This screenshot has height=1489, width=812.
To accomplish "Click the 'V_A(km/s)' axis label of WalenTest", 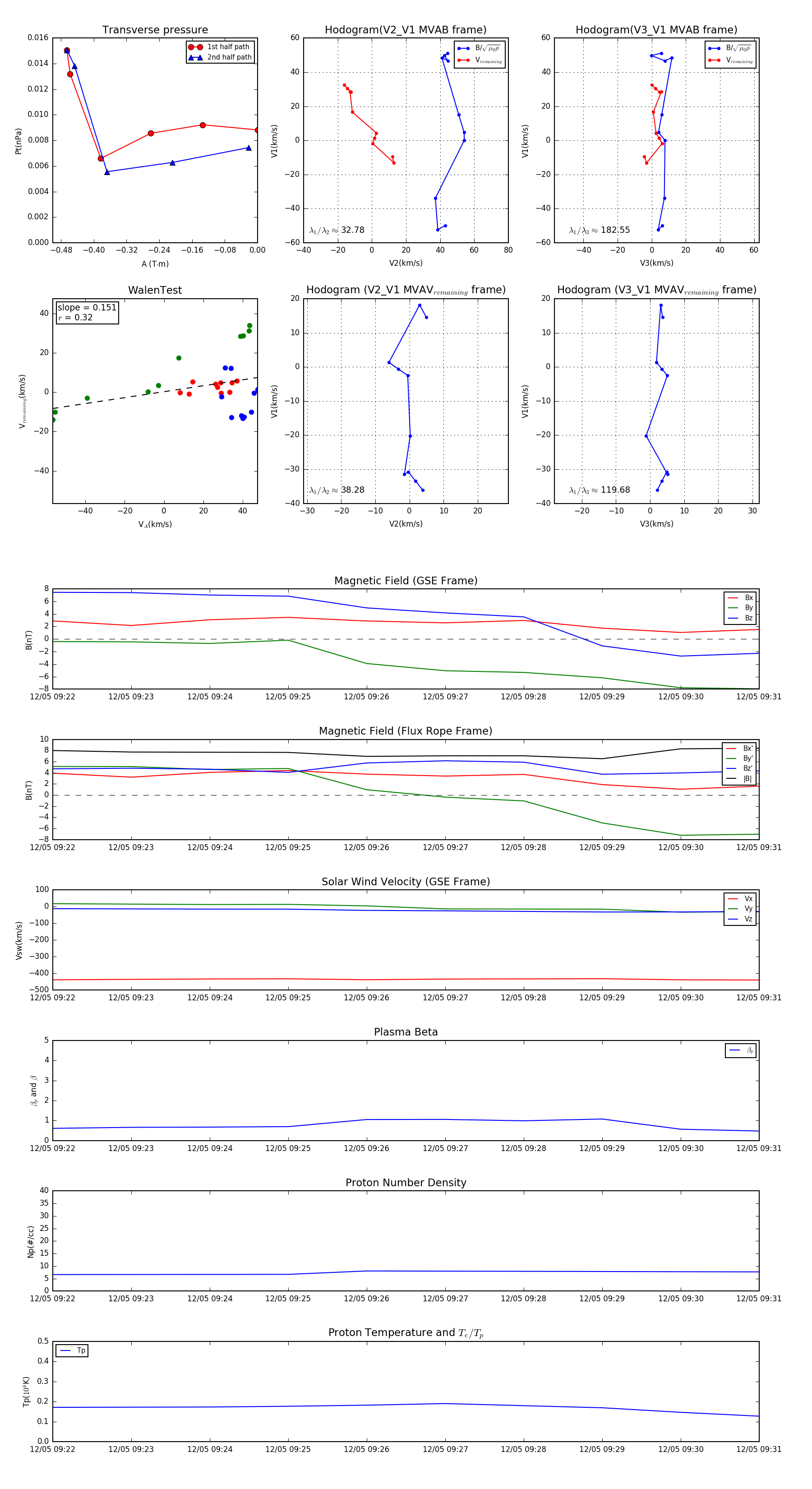I will 155,524.
